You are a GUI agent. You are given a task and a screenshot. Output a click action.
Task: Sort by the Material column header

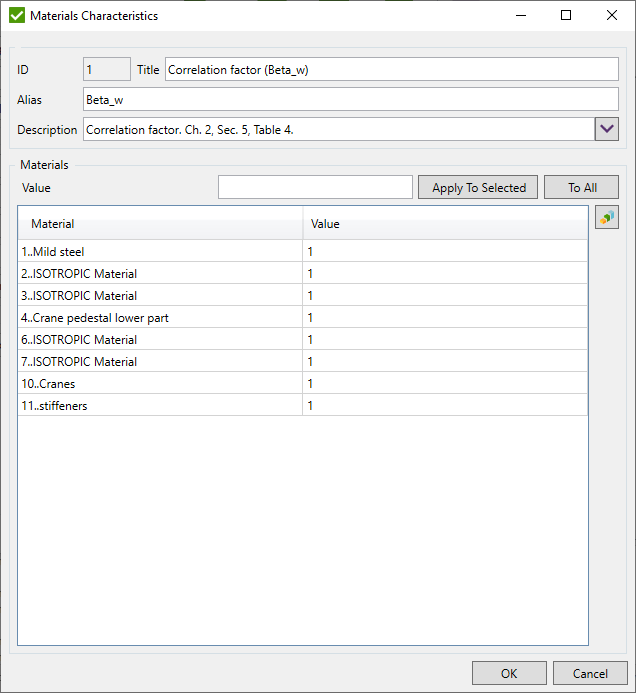click(160, 224)
